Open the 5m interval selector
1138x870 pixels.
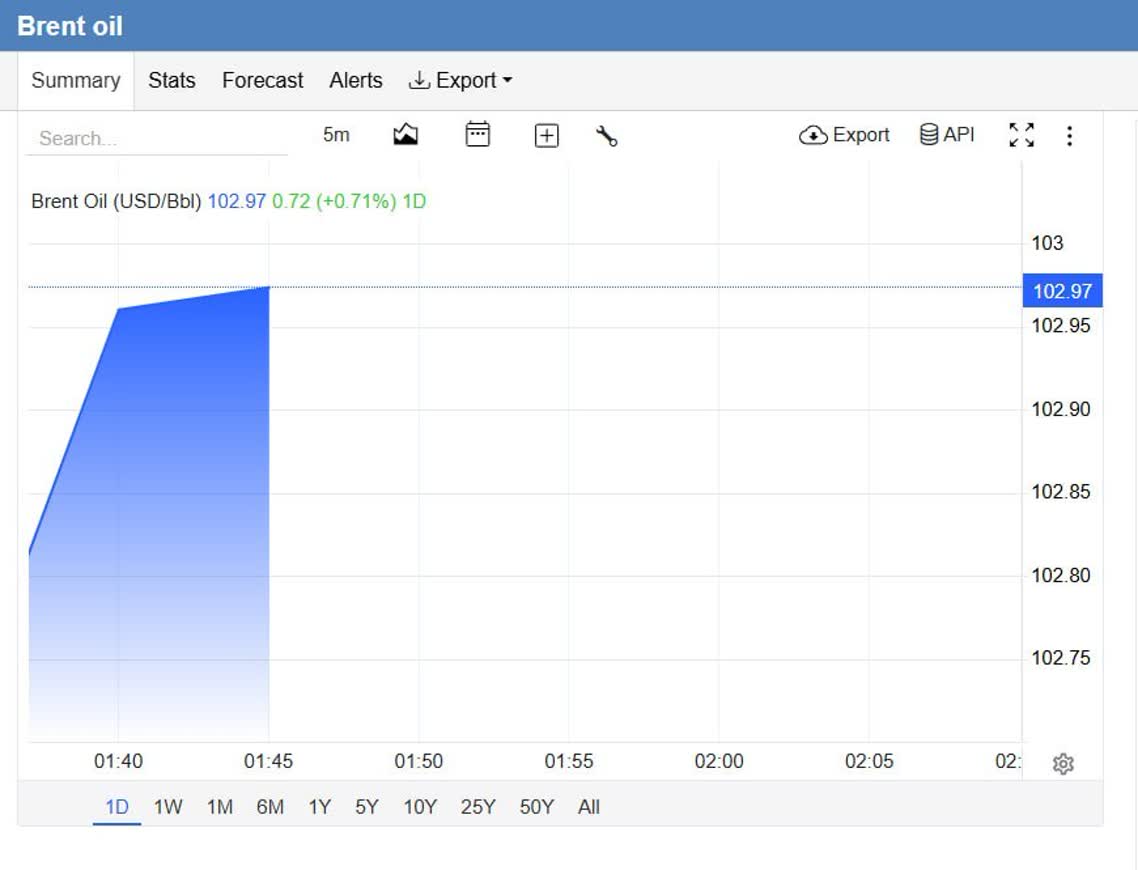click(336, 135)
